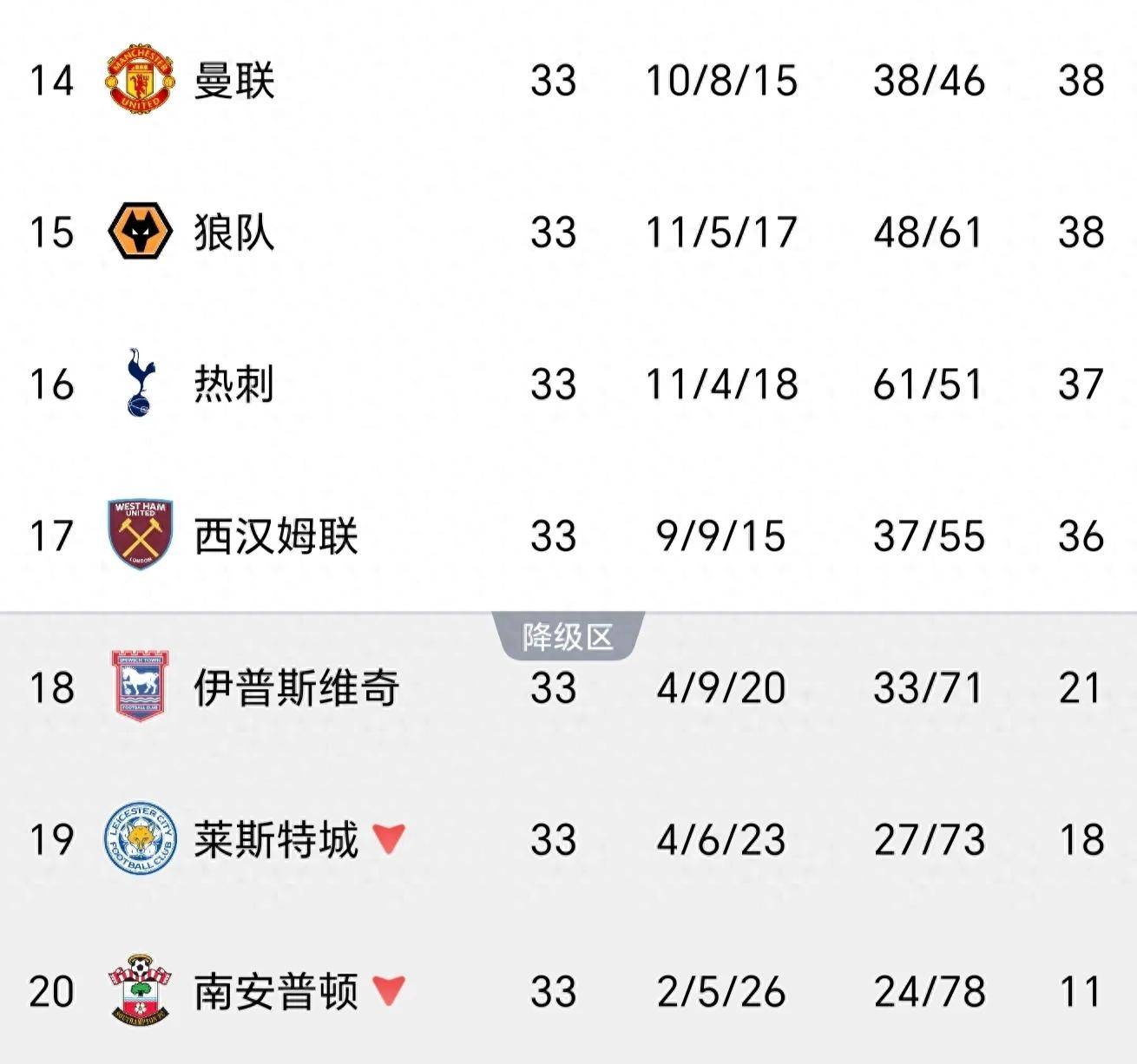Click the 伊普斯维奇 team name

(296, 687)
